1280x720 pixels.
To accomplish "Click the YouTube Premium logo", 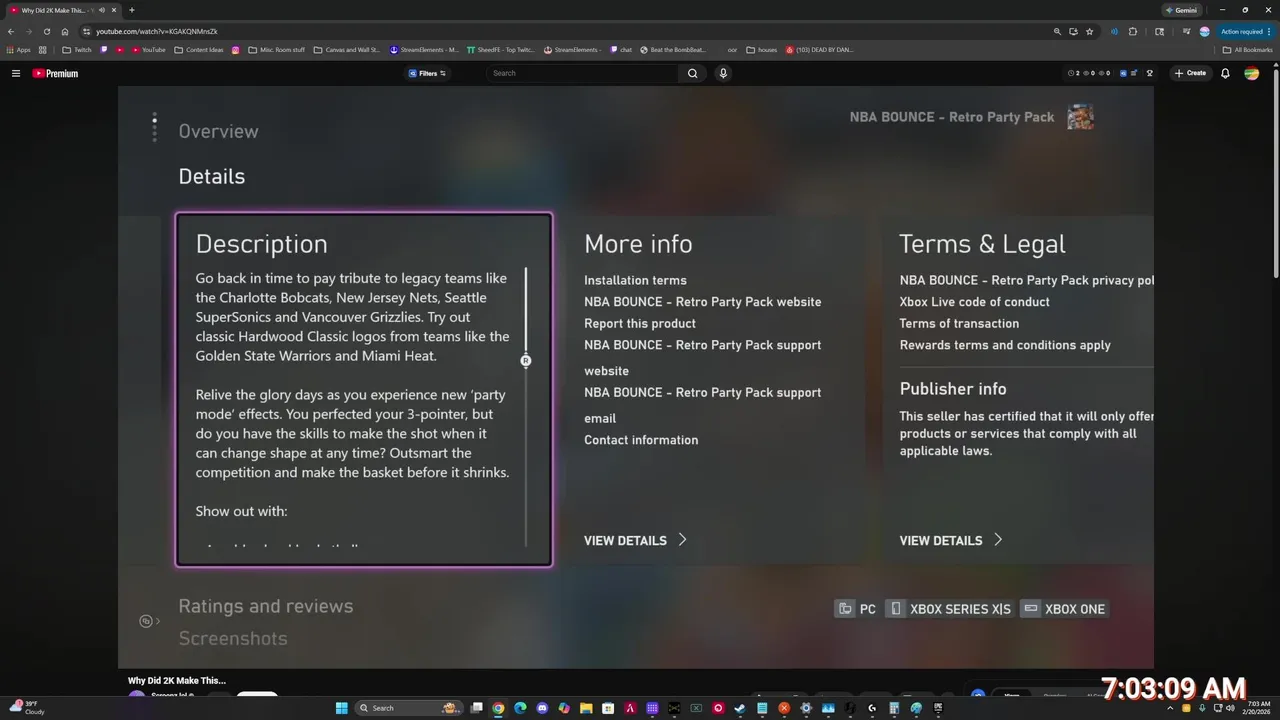I will click(55, 73).
